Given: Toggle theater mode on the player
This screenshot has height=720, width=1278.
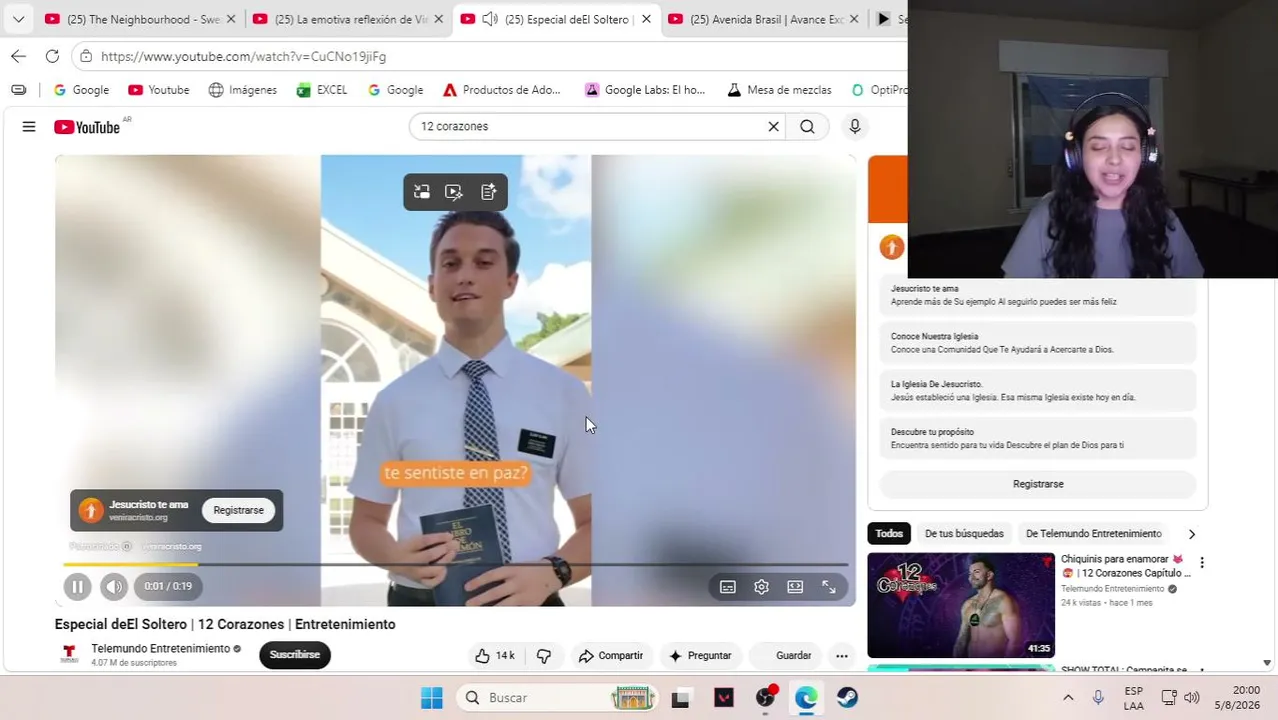Looking at the screenshot, I should coord(795,587).
